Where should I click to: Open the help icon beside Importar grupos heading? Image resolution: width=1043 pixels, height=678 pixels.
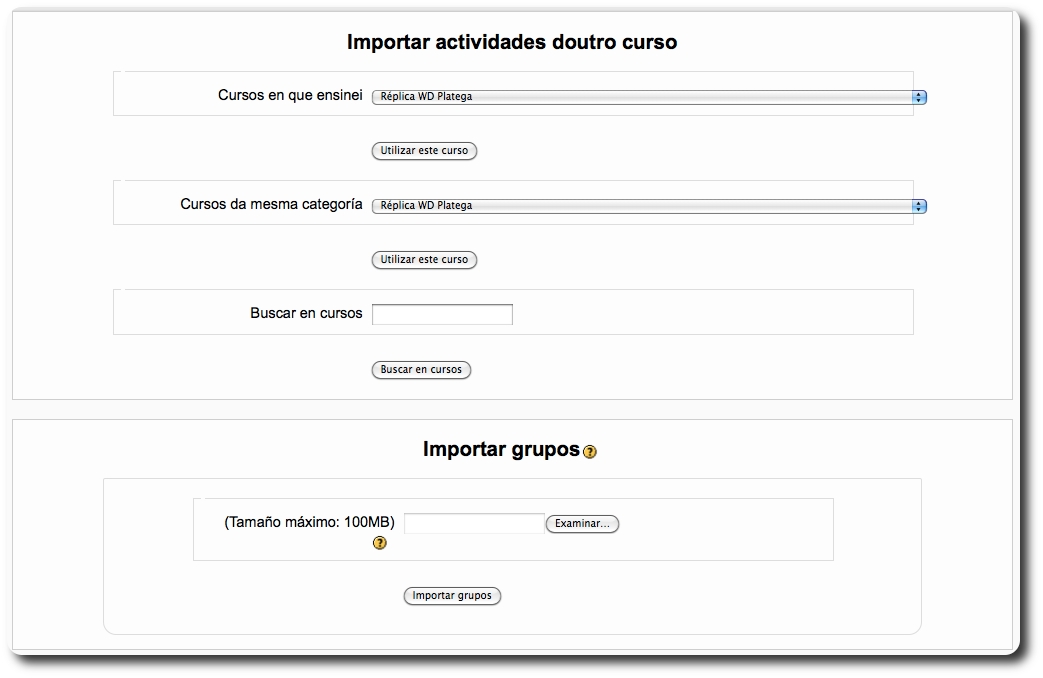(x=589, y=453)
